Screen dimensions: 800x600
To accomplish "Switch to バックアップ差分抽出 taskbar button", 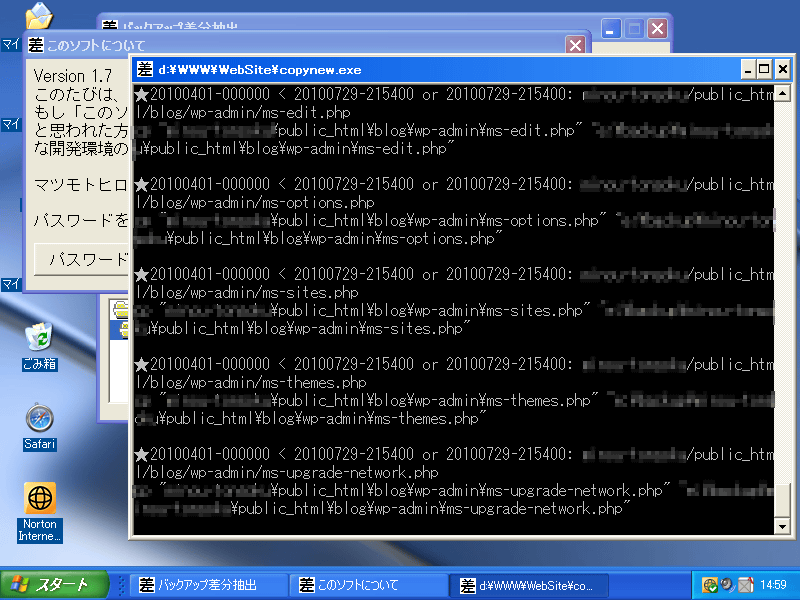I will (x=209, y=585).
